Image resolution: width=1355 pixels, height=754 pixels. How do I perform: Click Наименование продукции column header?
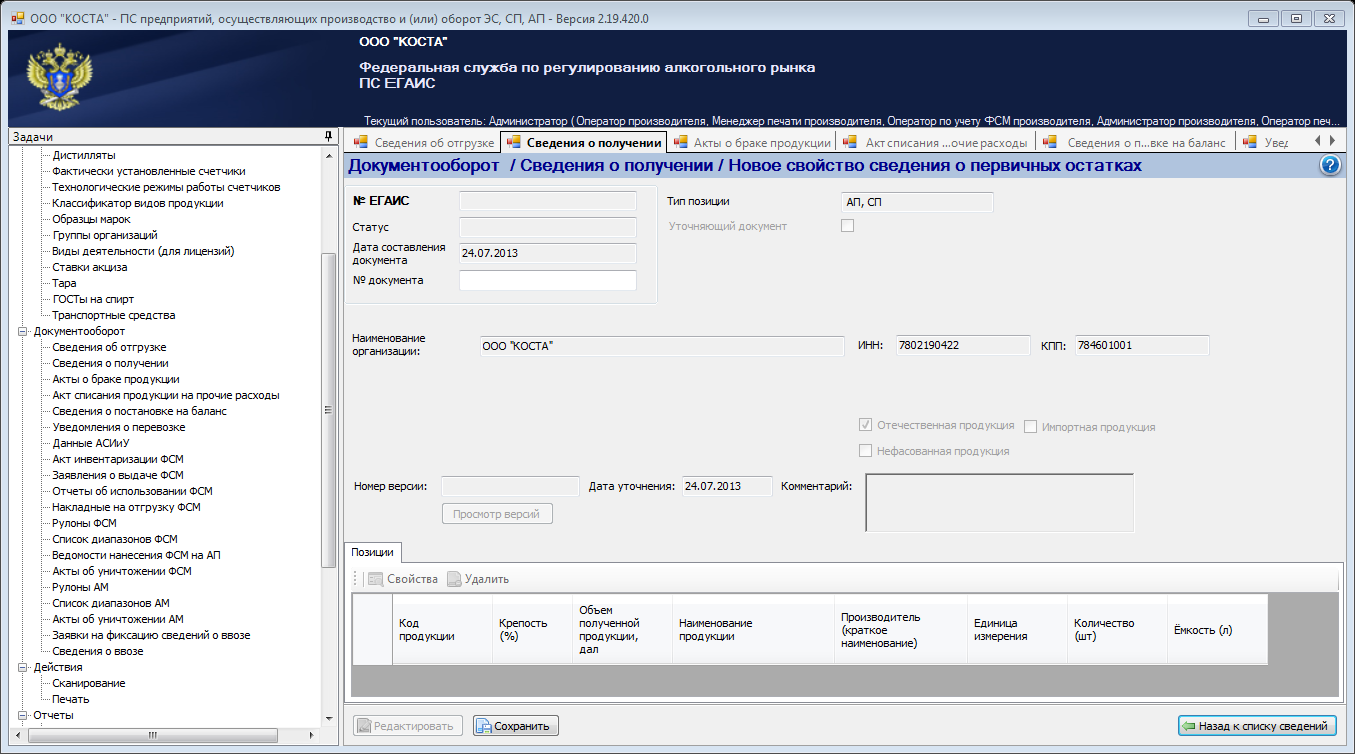pyautogui.click(x=753, y=629)
